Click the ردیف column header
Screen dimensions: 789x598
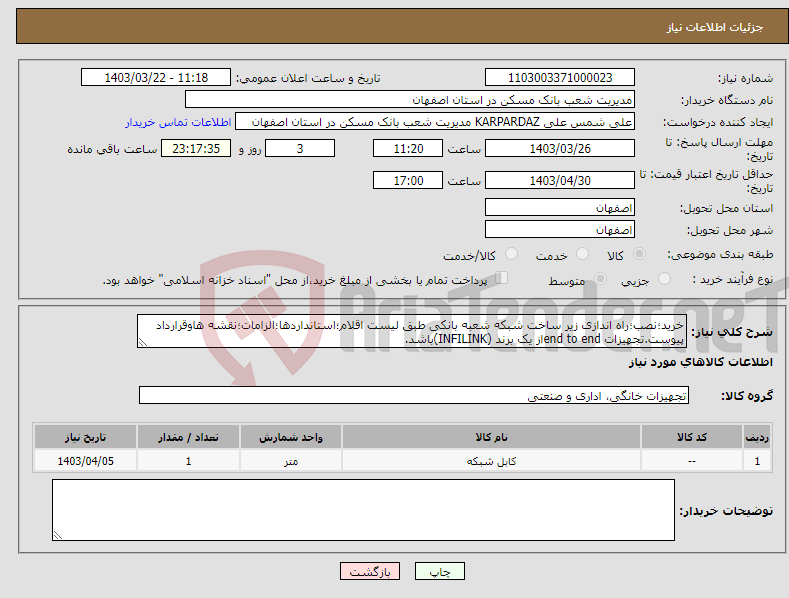[x=757, y=437]
